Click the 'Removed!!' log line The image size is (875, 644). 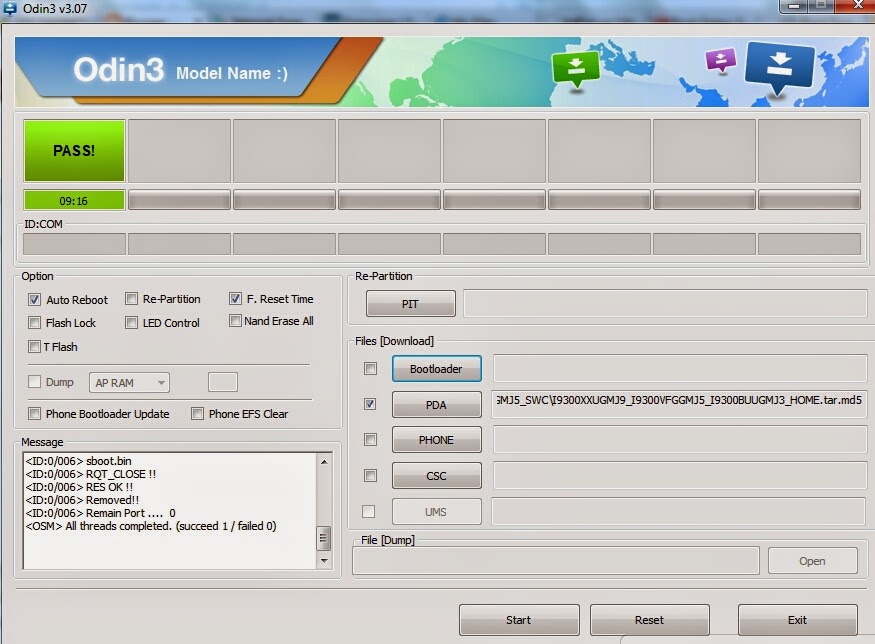point(82,499)
